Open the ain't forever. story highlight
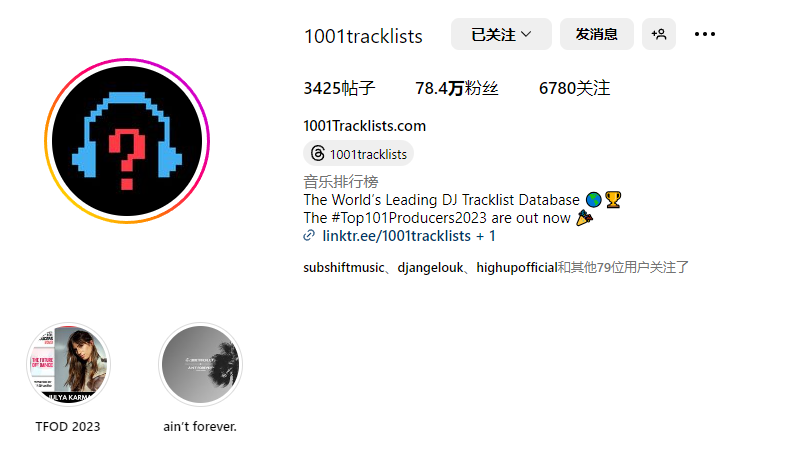The image size is (787, 452). coord(200,364)
